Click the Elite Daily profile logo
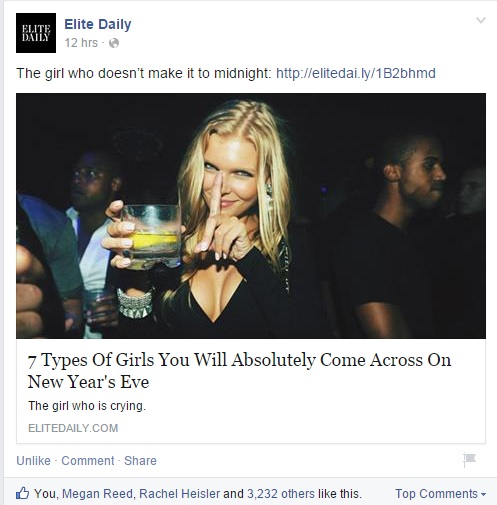Image resolution: width=497 pixels, height=505 pixels. (36, 33)
